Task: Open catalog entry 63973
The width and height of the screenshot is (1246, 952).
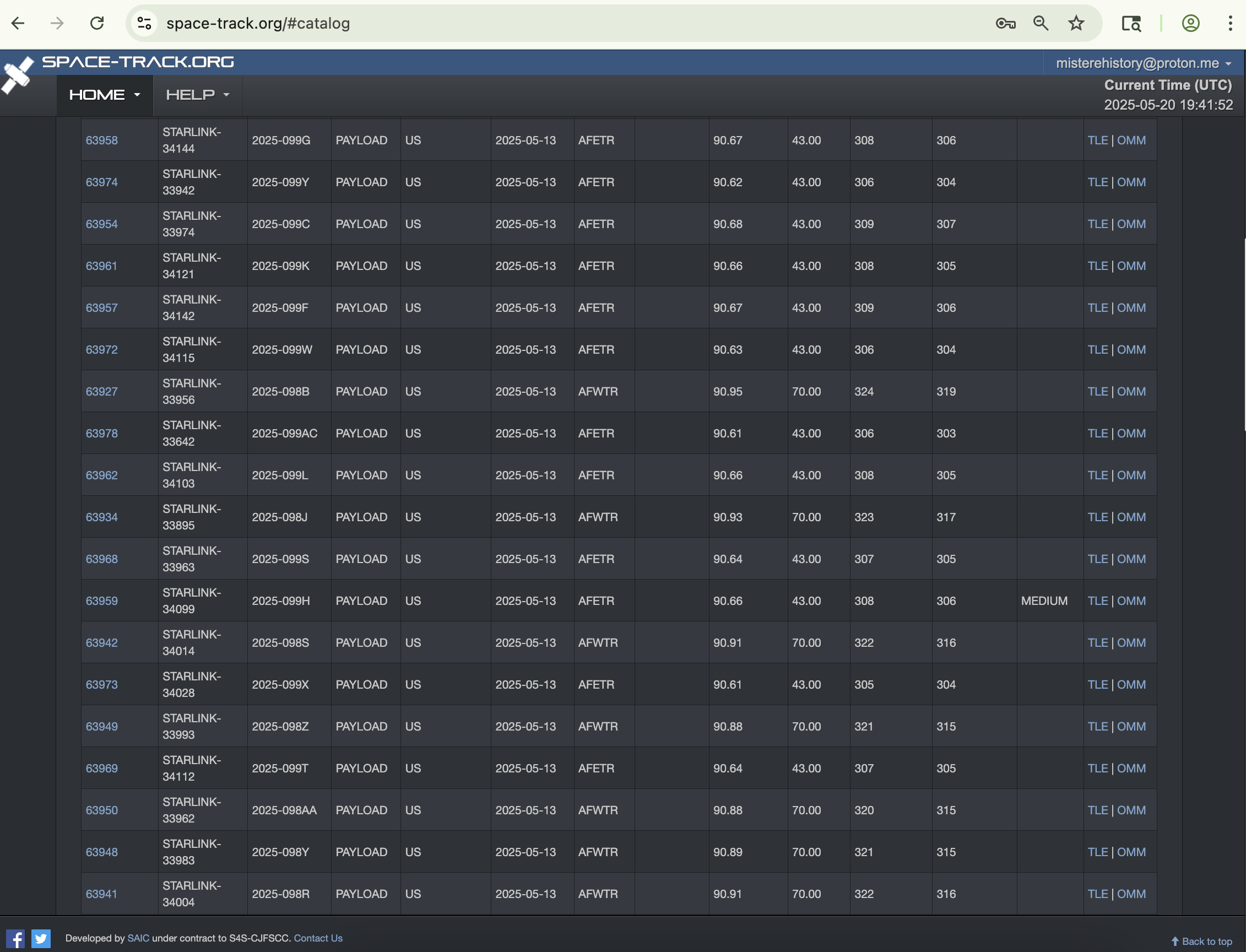Action: click(x=101, y=686)
